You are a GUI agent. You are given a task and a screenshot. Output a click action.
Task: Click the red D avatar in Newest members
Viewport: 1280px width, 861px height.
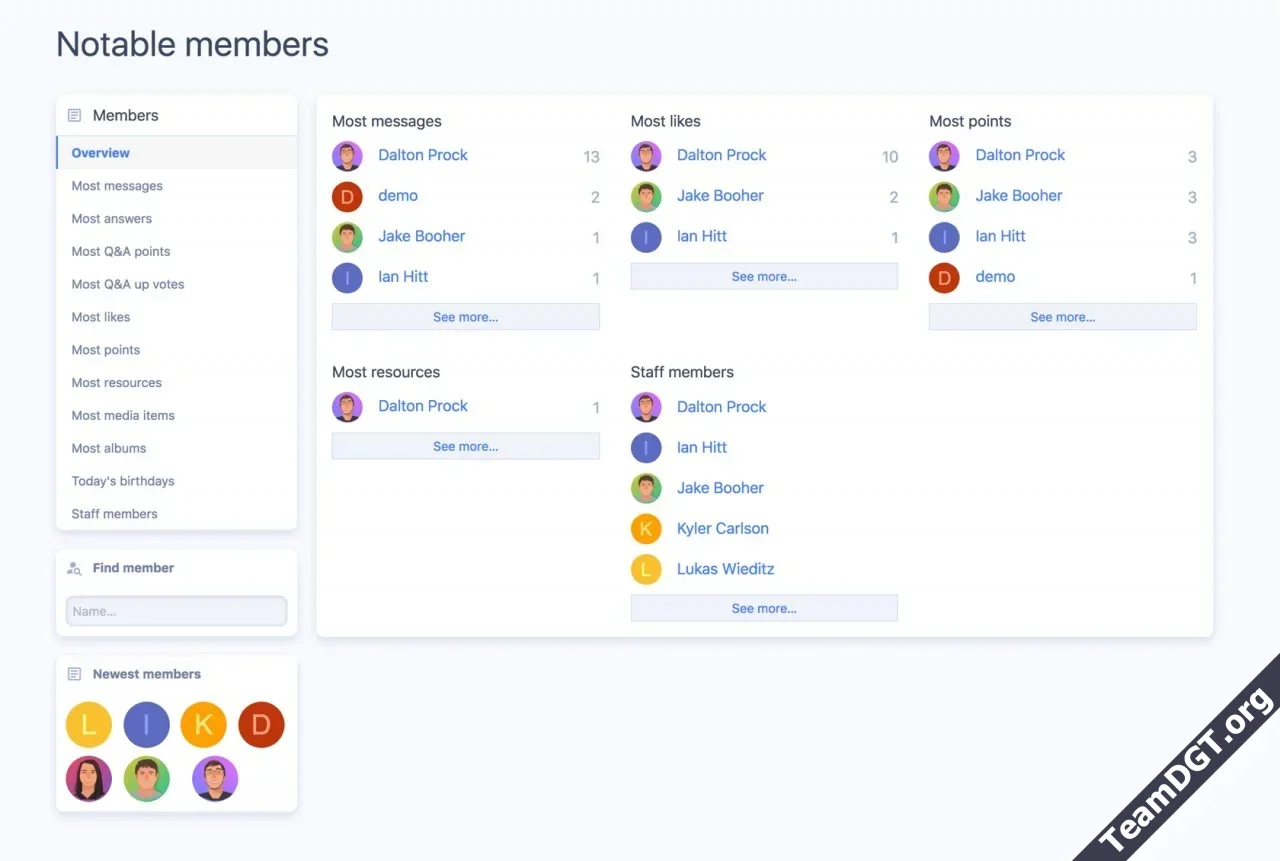coord(261,725)
